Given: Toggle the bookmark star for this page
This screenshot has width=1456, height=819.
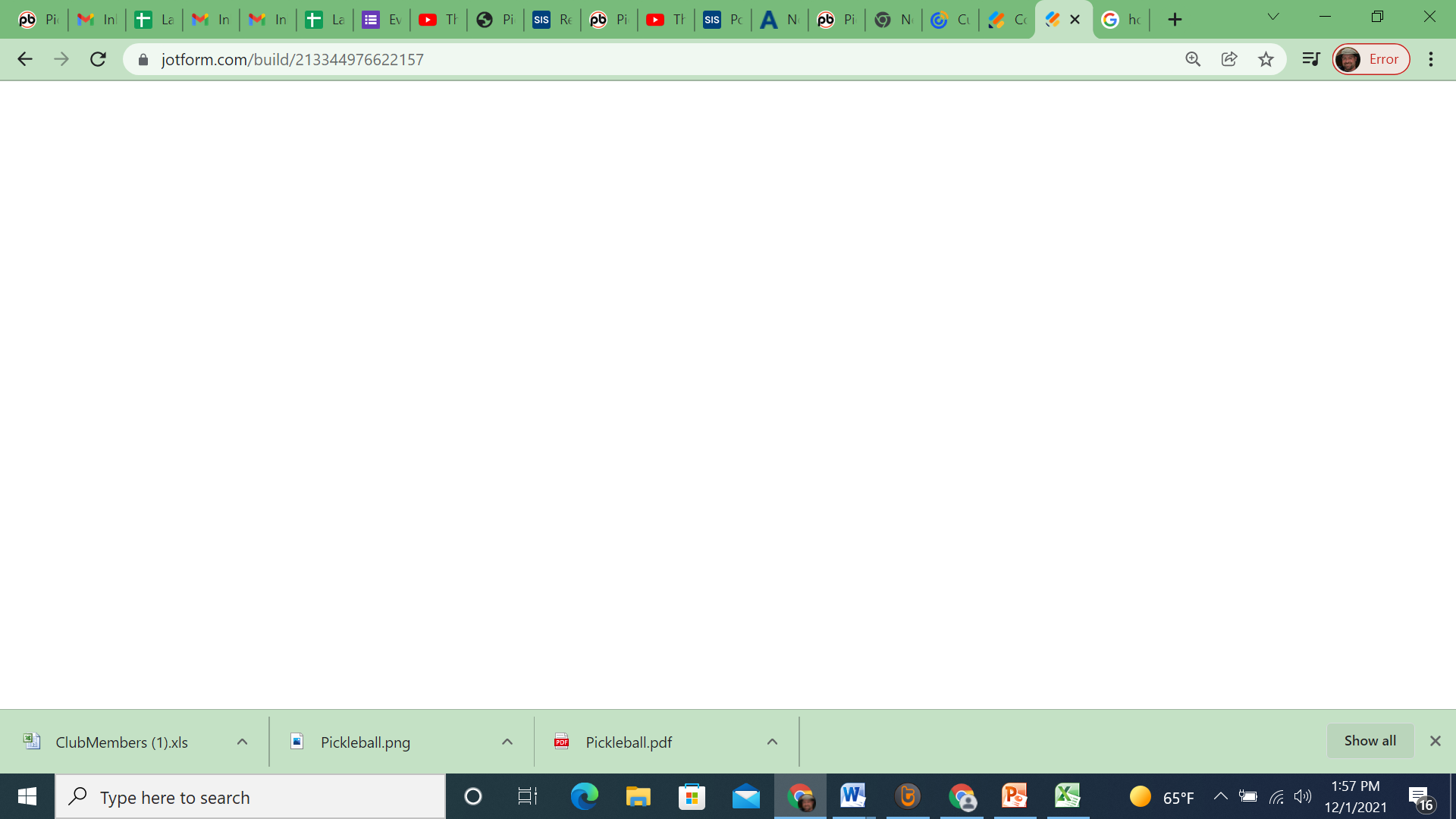Looking at the screenshot, I should click(x=1266, y=59).
